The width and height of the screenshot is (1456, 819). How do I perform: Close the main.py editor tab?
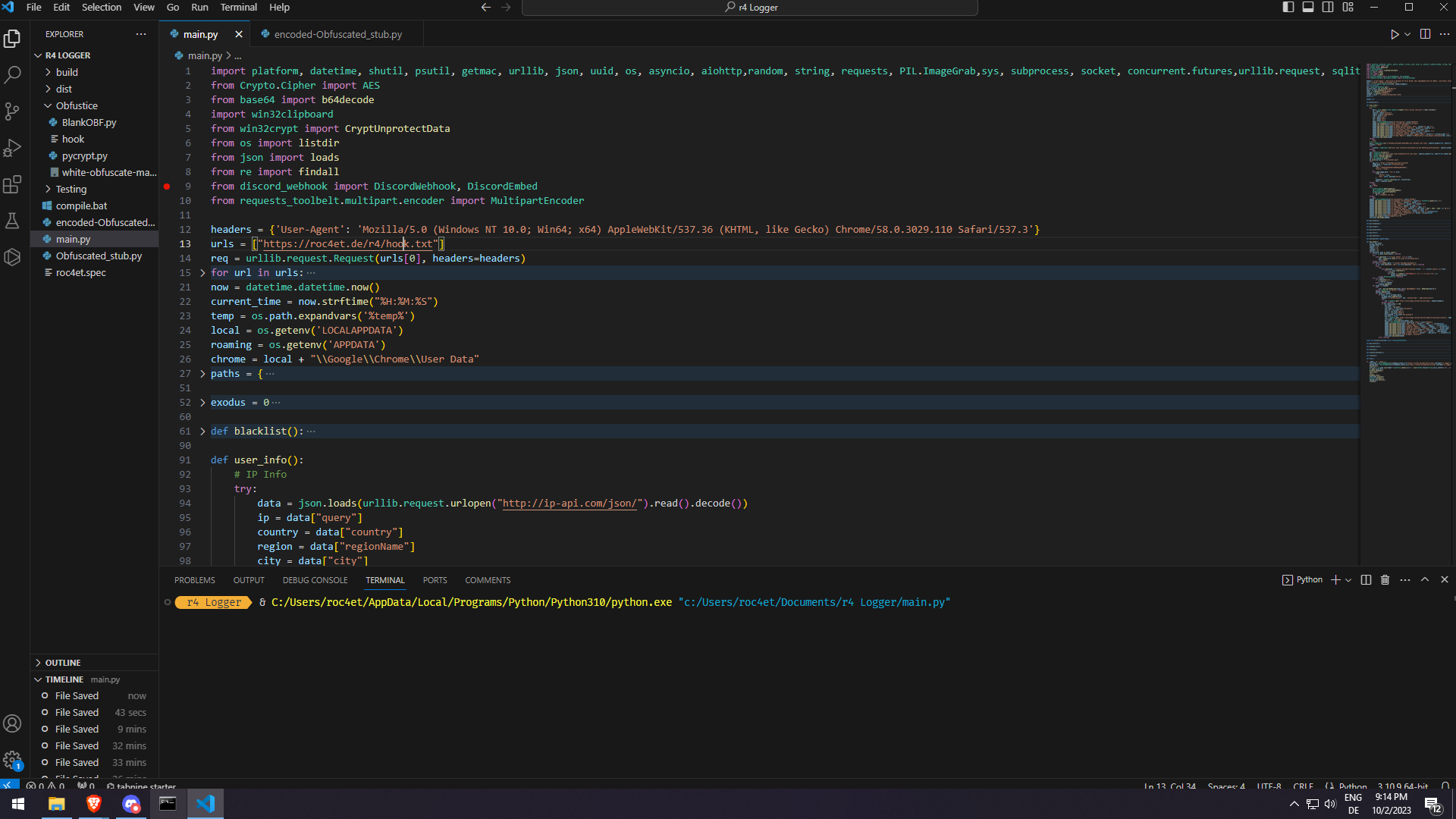(x=239, y=34)
